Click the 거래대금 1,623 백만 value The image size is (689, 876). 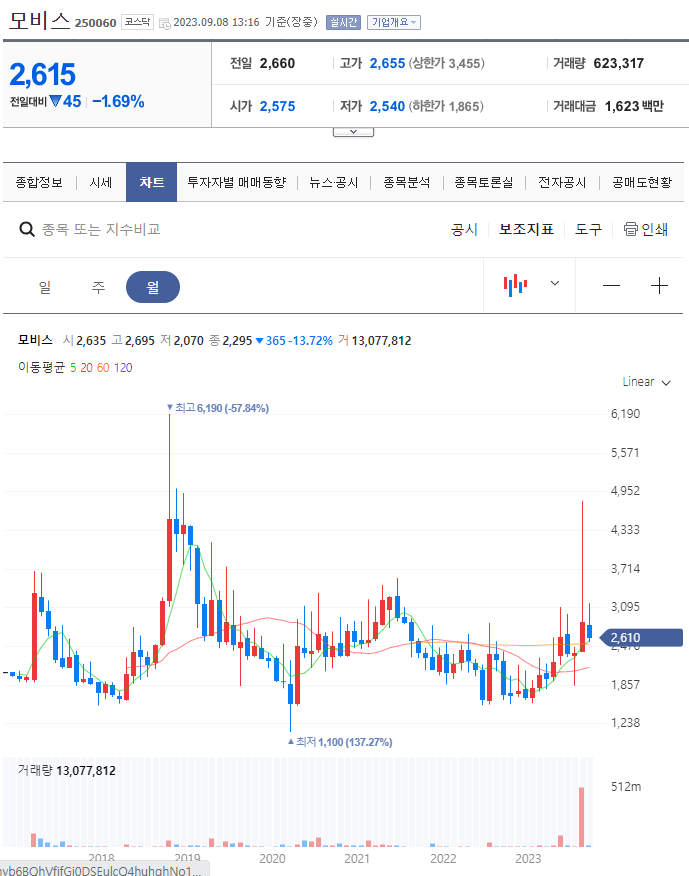[634, 106]
